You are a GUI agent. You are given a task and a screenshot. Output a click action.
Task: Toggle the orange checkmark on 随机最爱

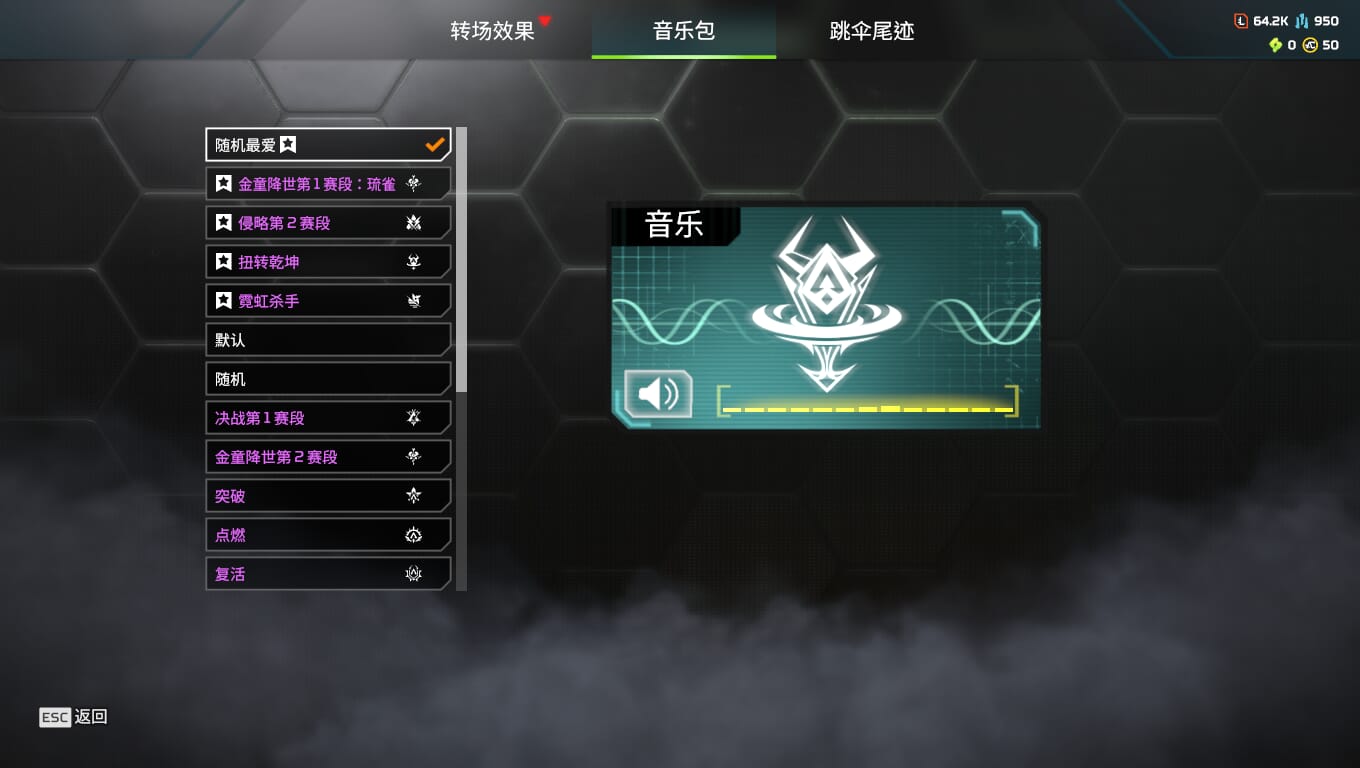[x=434, y=145]
